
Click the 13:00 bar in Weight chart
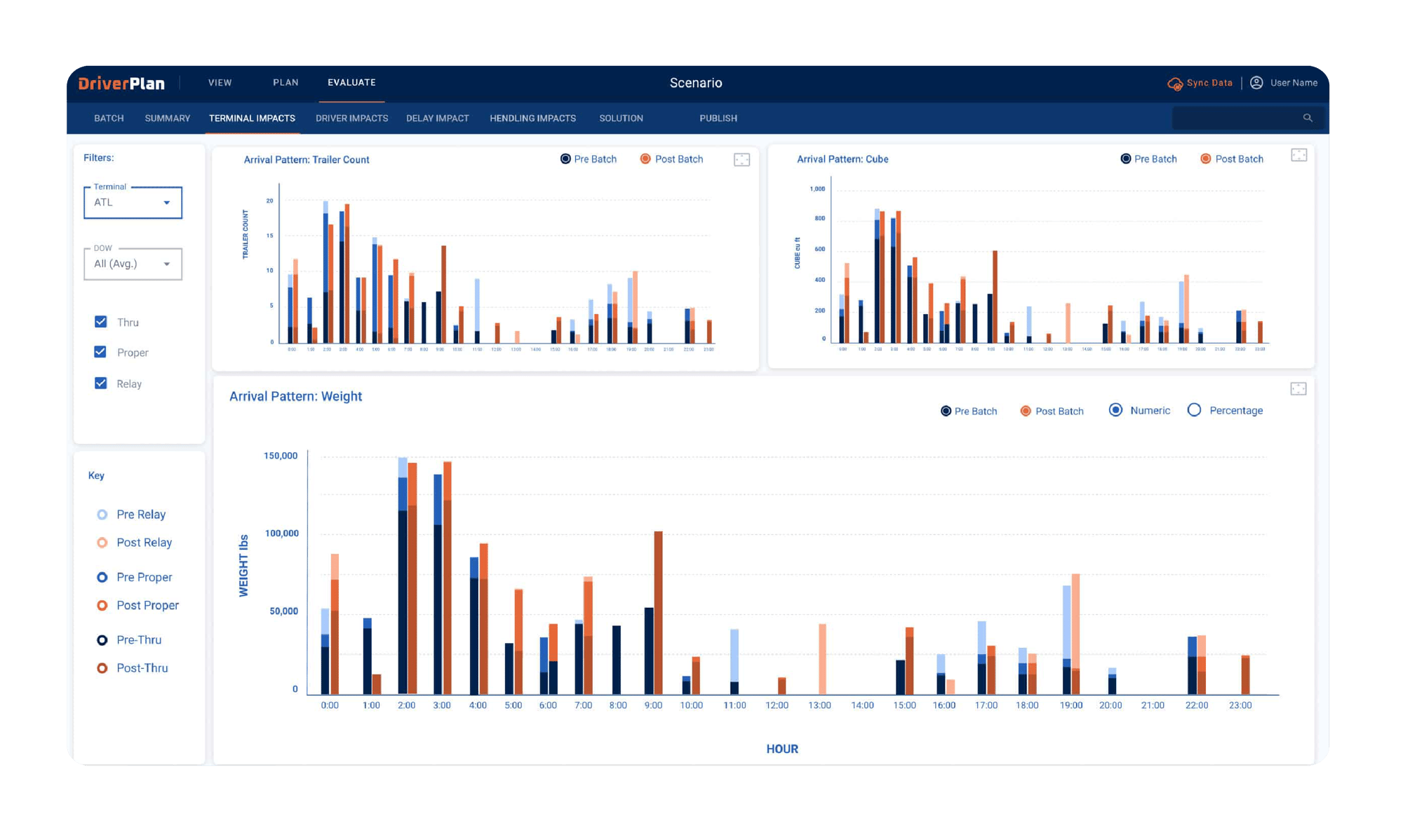(x=822, y=659)
